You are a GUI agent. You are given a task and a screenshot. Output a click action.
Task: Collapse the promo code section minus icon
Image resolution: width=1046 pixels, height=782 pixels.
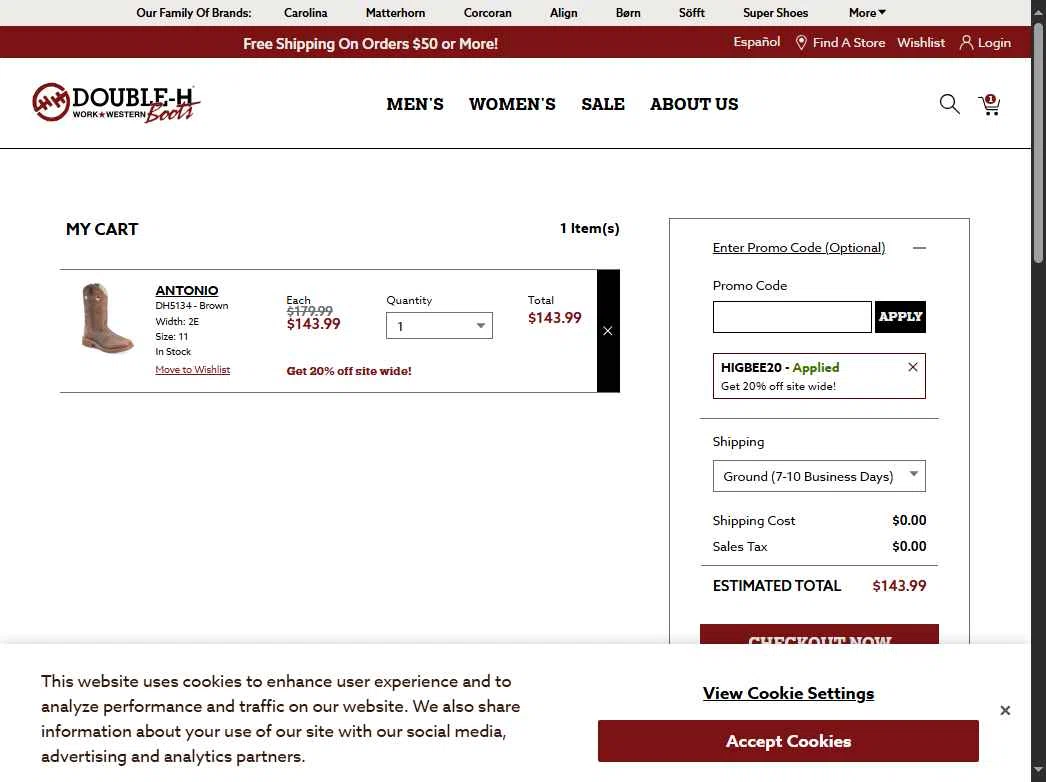(919, 248)
